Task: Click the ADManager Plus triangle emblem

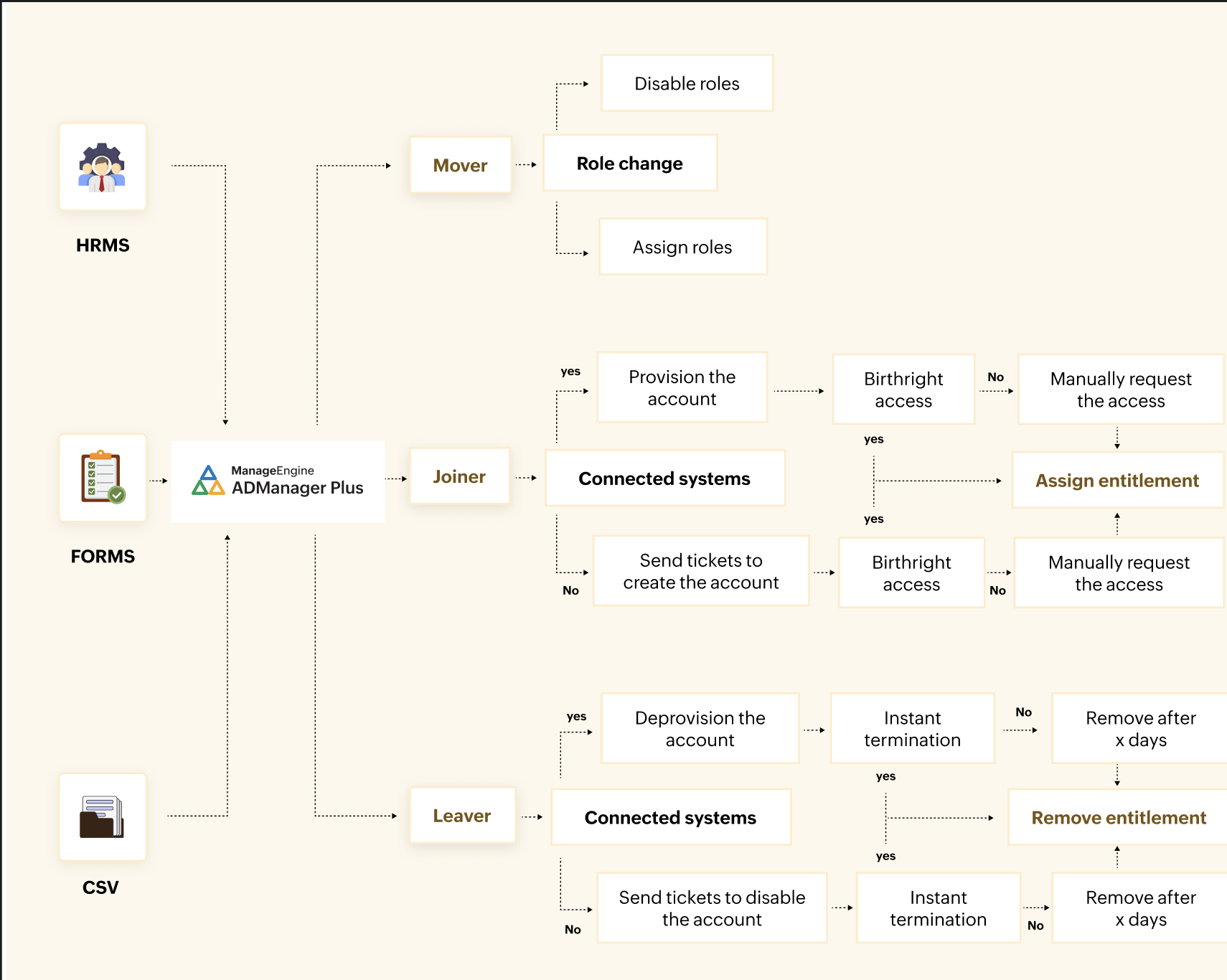Action: click(207, 481)
